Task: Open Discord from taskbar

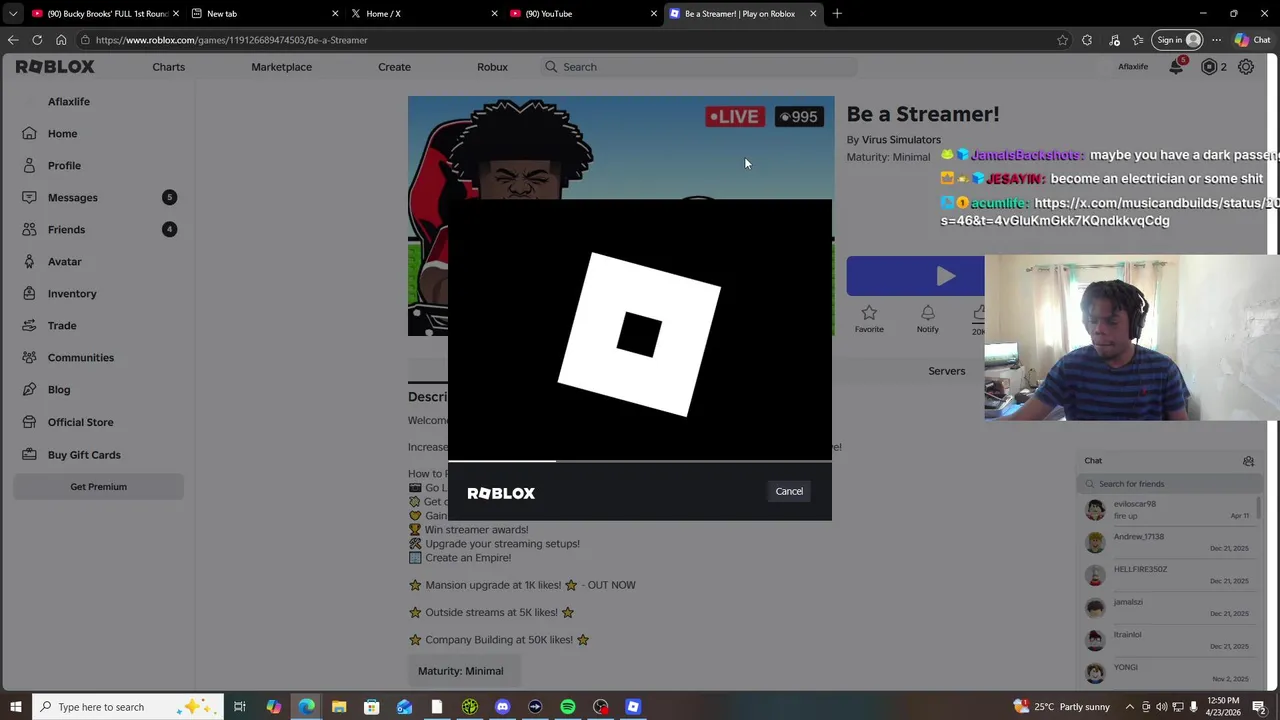Action: (502, 707)
